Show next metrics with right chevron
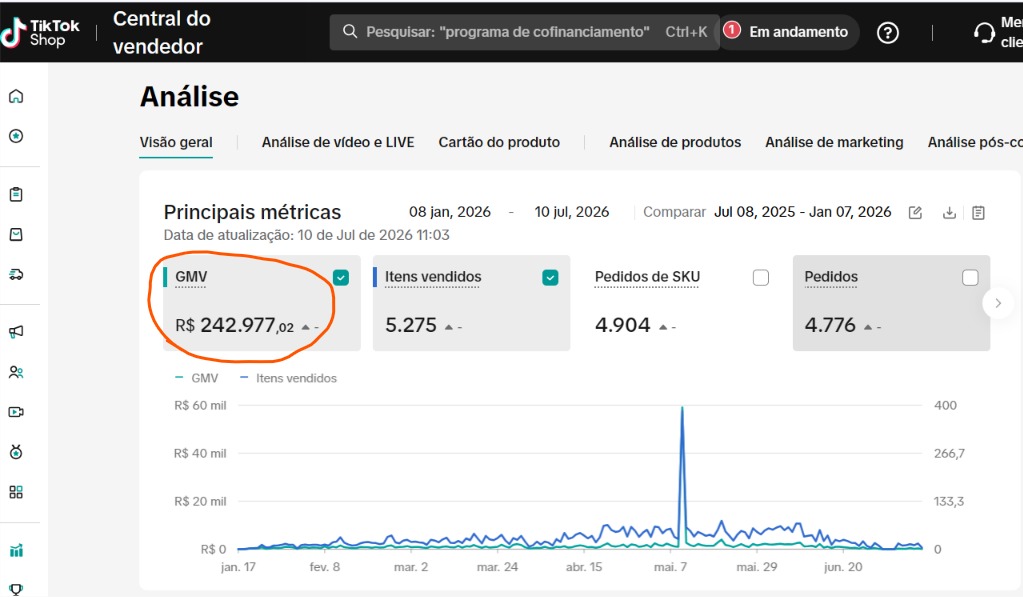The image size is (1023, 597). point(998,303)
